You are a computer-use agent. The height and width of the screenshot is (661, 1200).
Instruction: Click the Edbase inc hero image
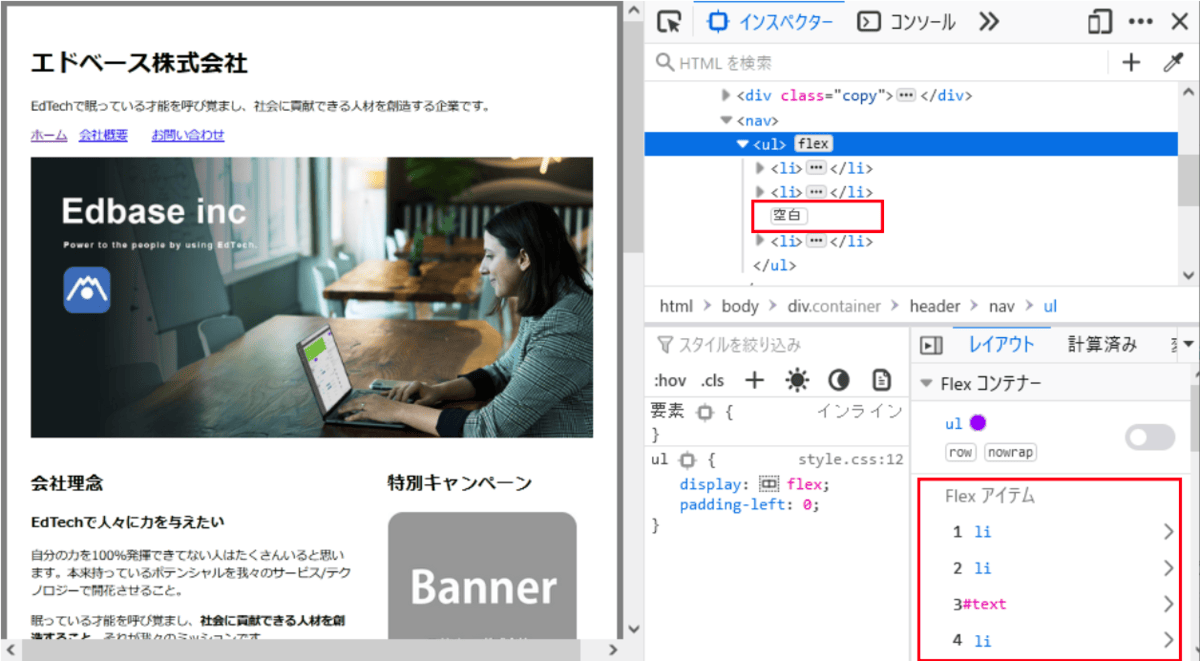312,297
